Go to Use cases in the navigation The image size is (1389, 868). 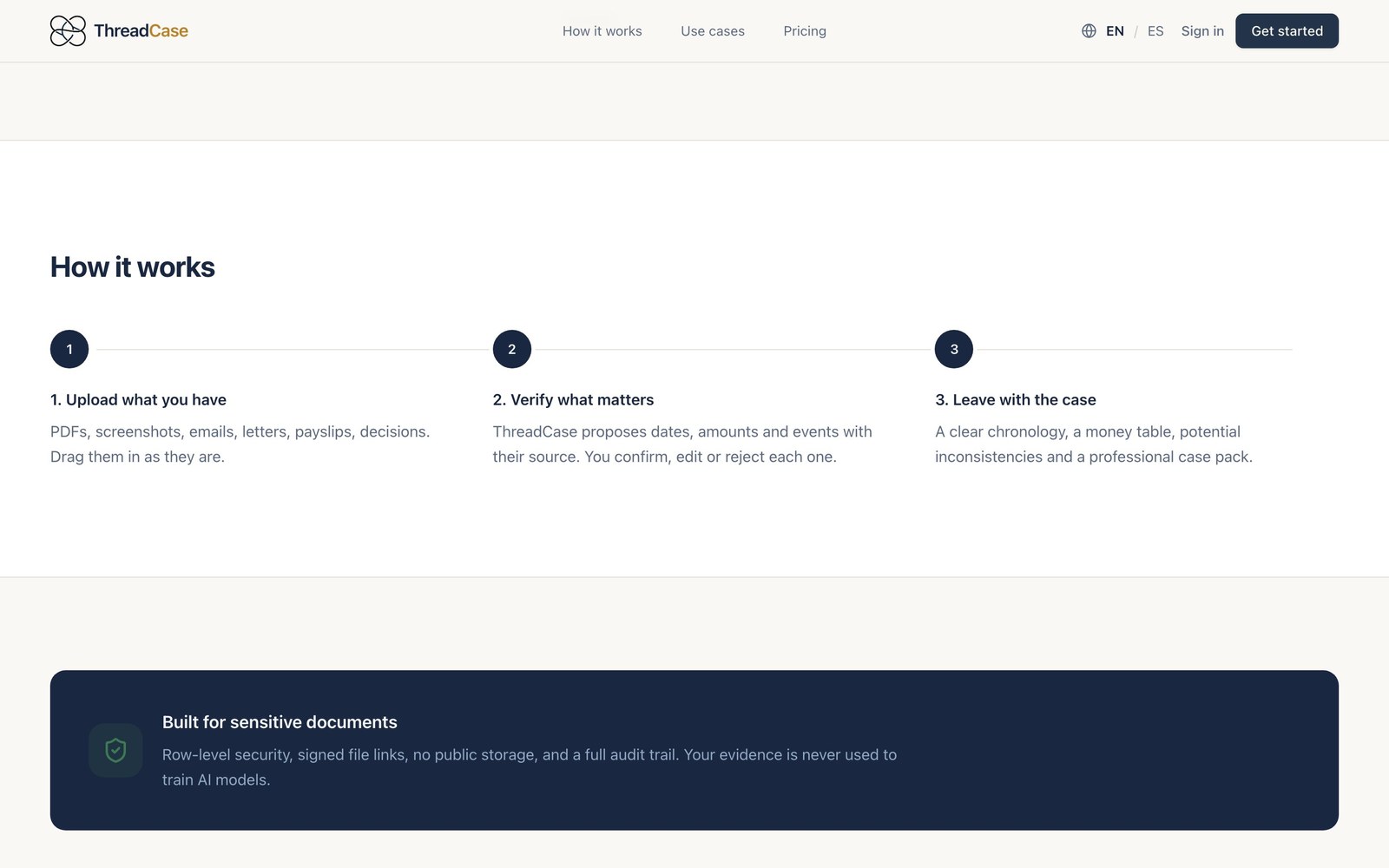713,31
